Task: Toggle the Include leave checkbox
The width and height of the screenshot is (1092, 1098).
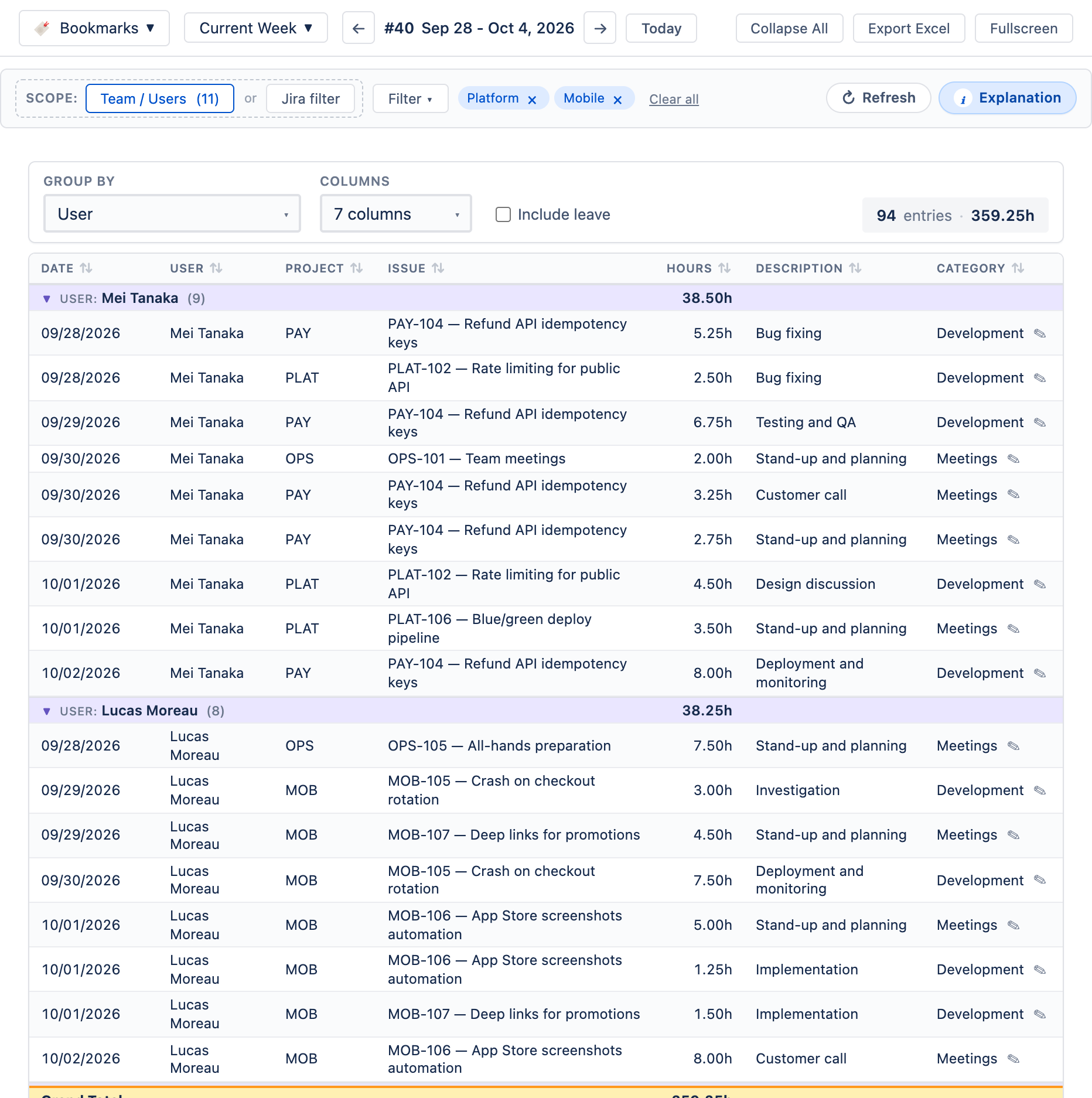Action: coord(503,214)
